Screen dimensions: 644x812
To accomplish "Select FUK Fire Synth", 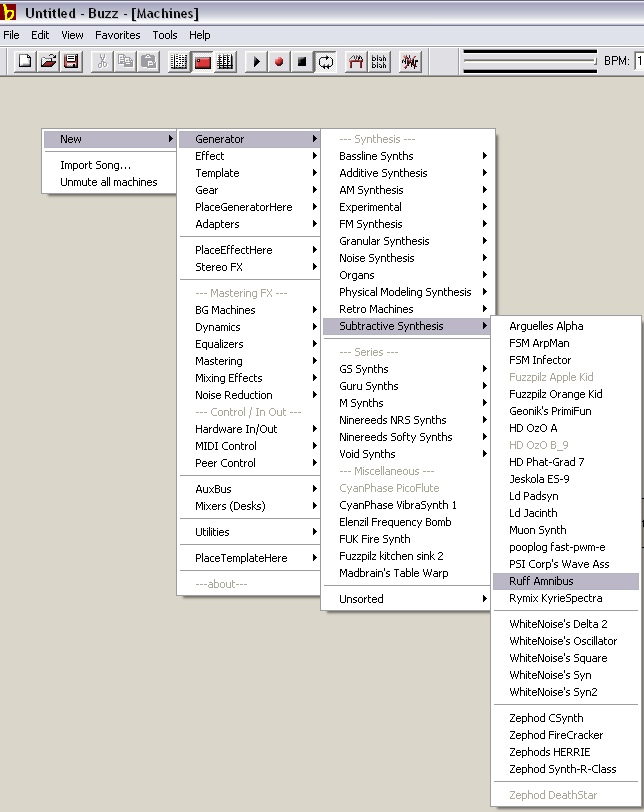I will pos(406,539).
